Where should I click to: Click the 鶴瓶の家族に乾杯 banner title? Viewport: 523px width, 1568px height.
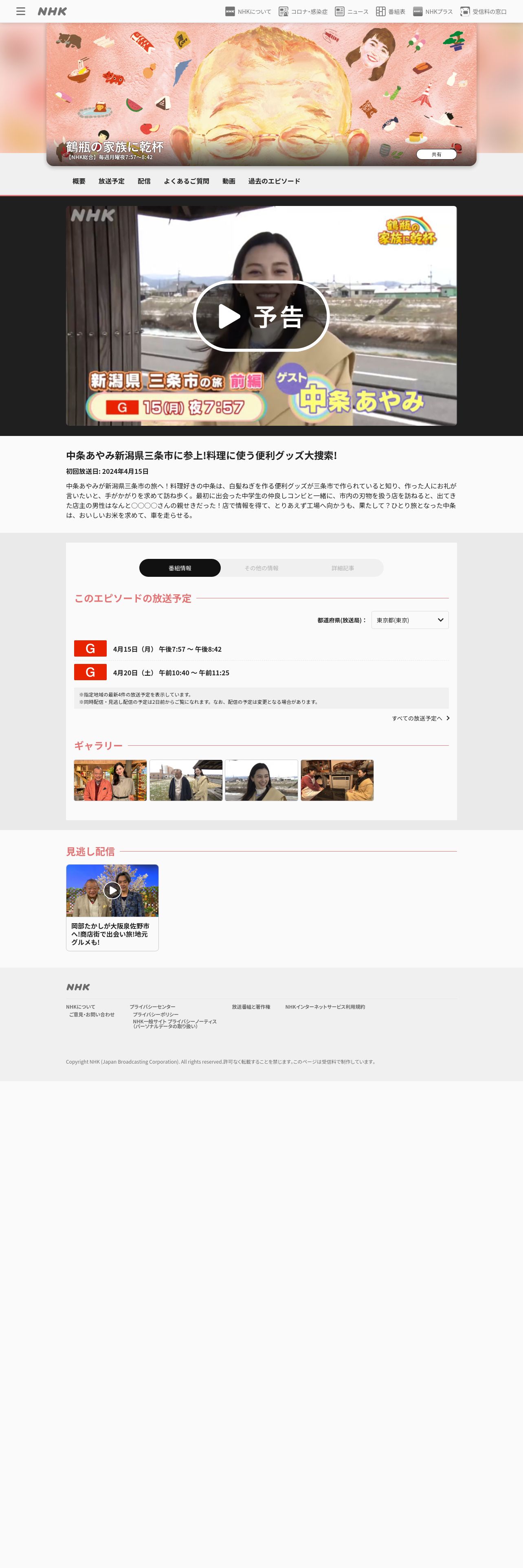coord(115,147)
